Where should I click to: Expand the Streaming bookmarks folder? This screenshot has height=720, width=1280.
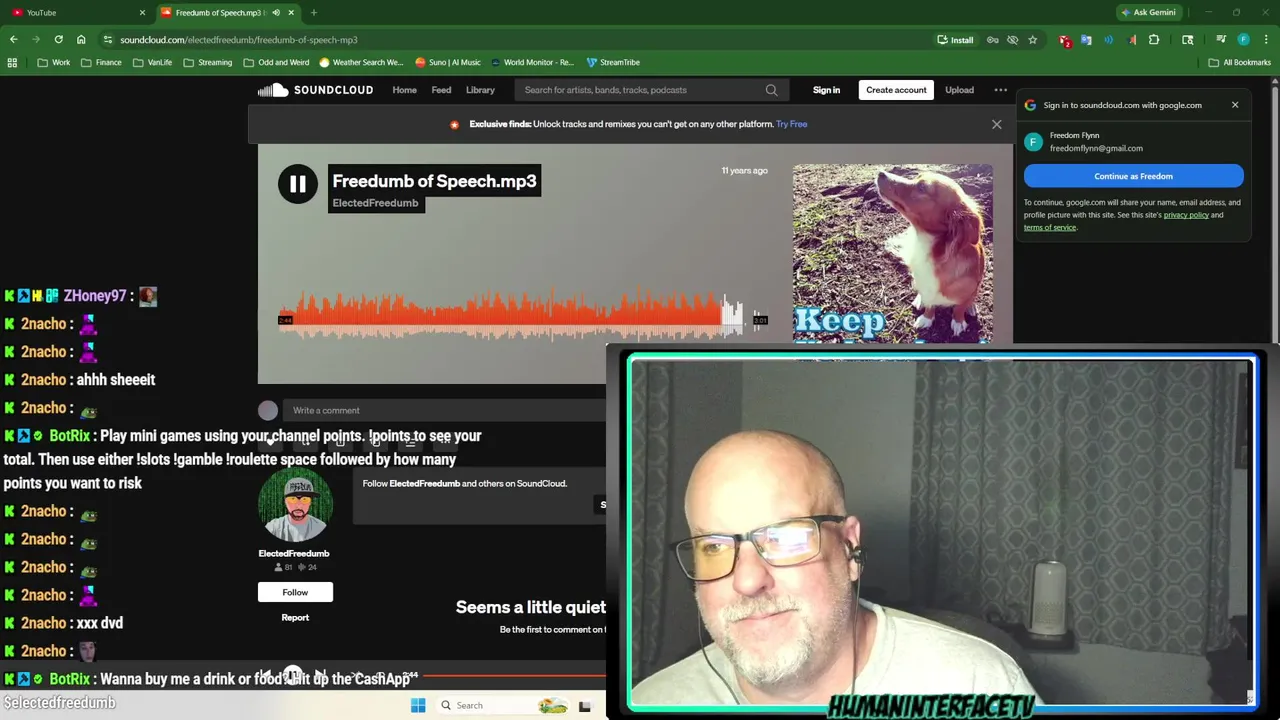click(x=207, y=62)
